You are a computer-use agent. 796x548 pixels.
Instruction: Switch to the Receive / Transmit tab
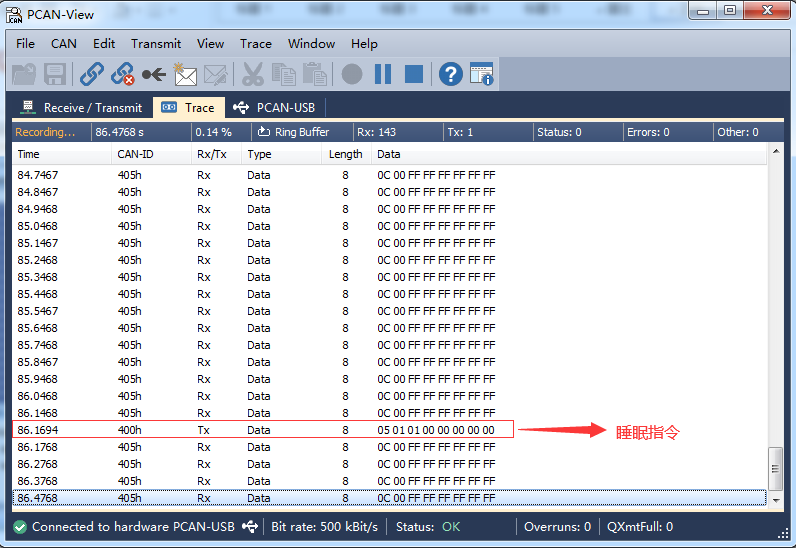82,107
